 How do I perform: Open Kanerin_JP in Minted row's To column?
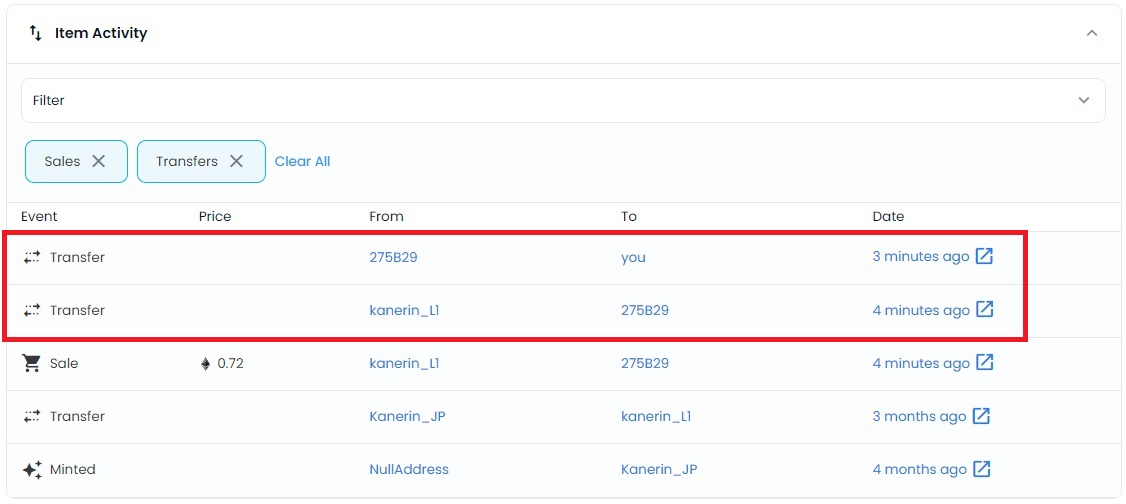point(659,470)
